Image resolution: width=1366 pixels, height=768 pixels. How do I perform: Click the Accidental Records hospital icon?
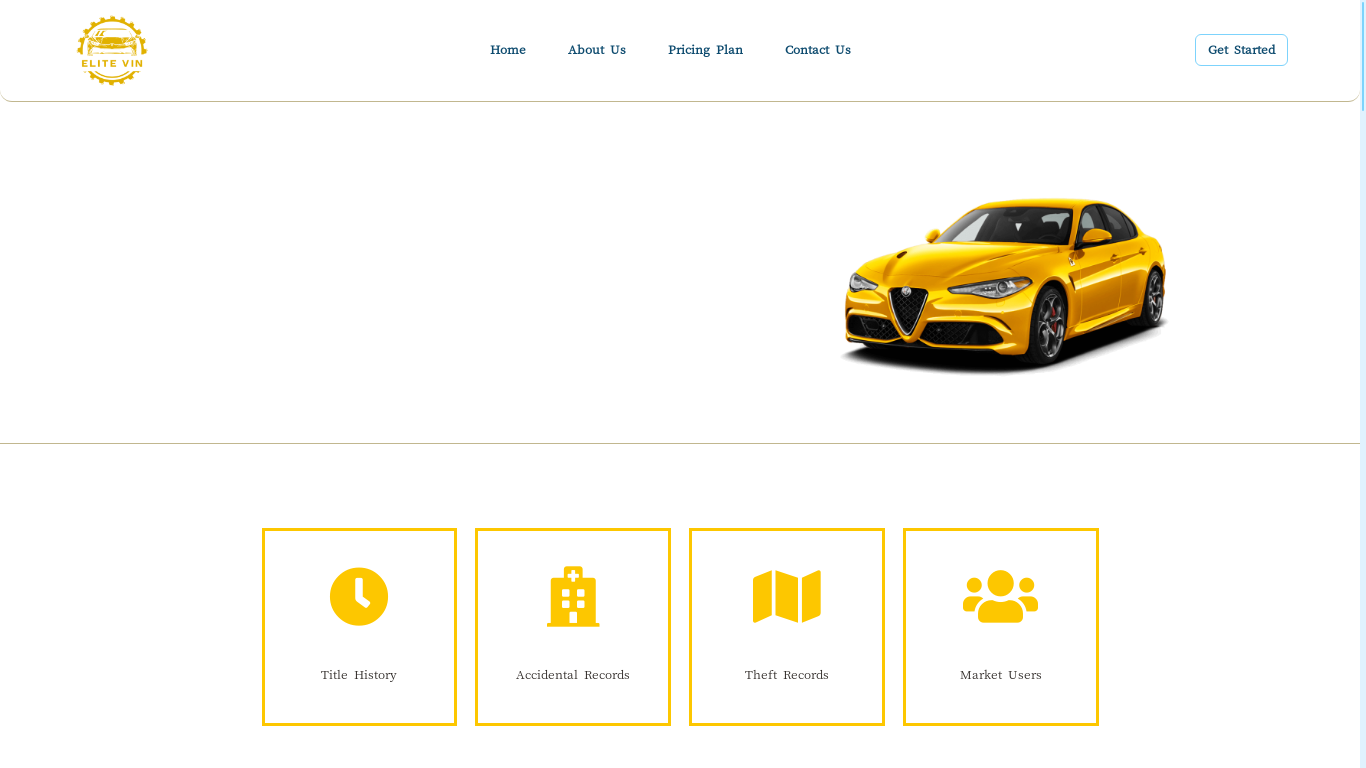(573, 596)
